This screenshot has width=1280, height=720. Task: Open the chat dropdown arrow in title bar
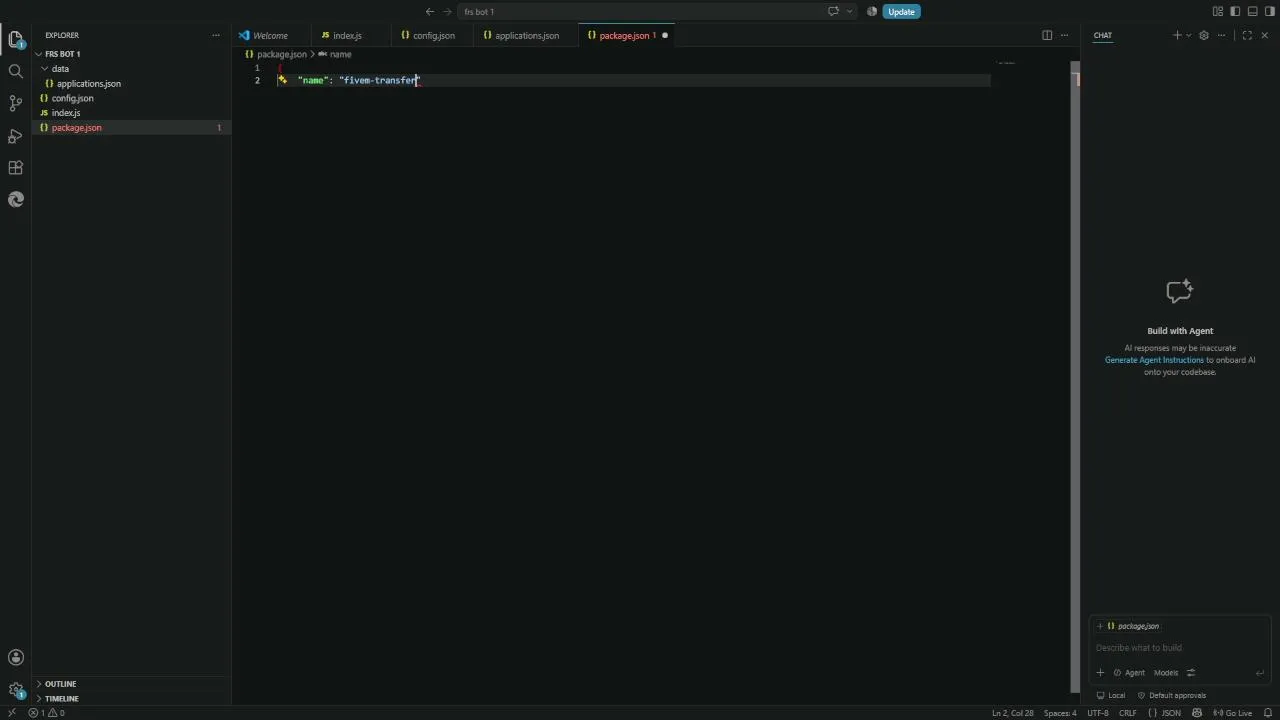[850, 12]
